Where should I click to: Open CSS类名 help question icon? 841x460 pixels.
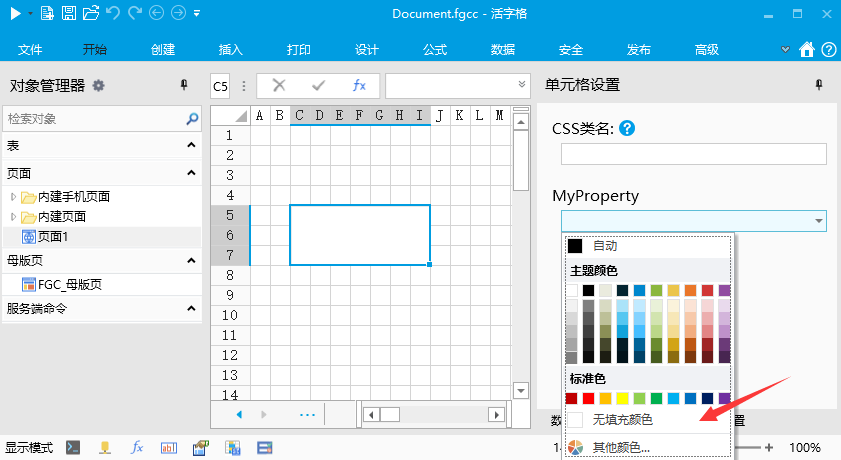pyautogui.click(x=627, y=128)
